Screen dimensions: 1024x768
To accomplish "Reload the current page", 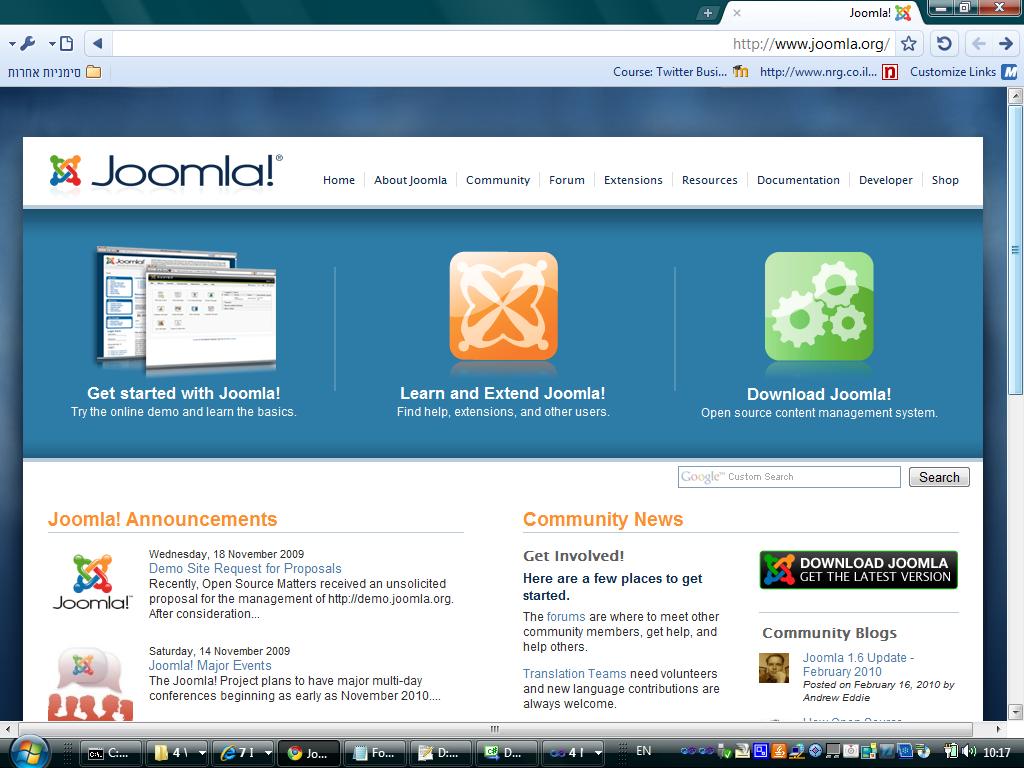I will (x=944, y=44).
